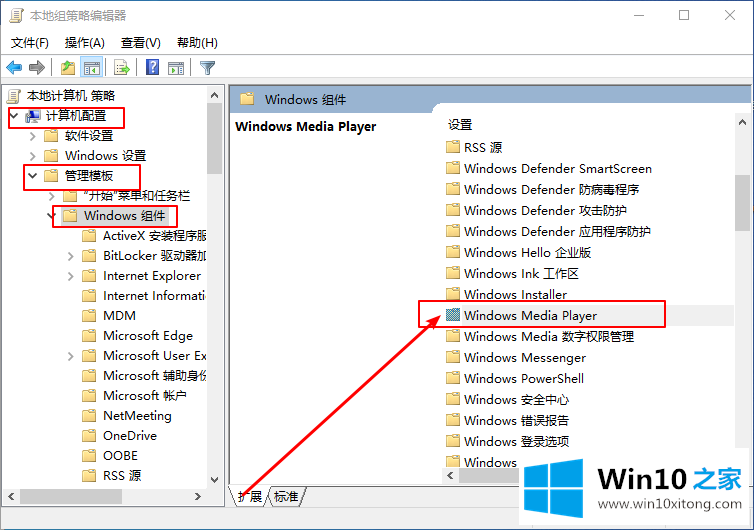The width and height of the screenshot is (754, 530).
Task: Click the Microsoft Edge folder icon
Action: pyautogui.click(x=89, y=335)
